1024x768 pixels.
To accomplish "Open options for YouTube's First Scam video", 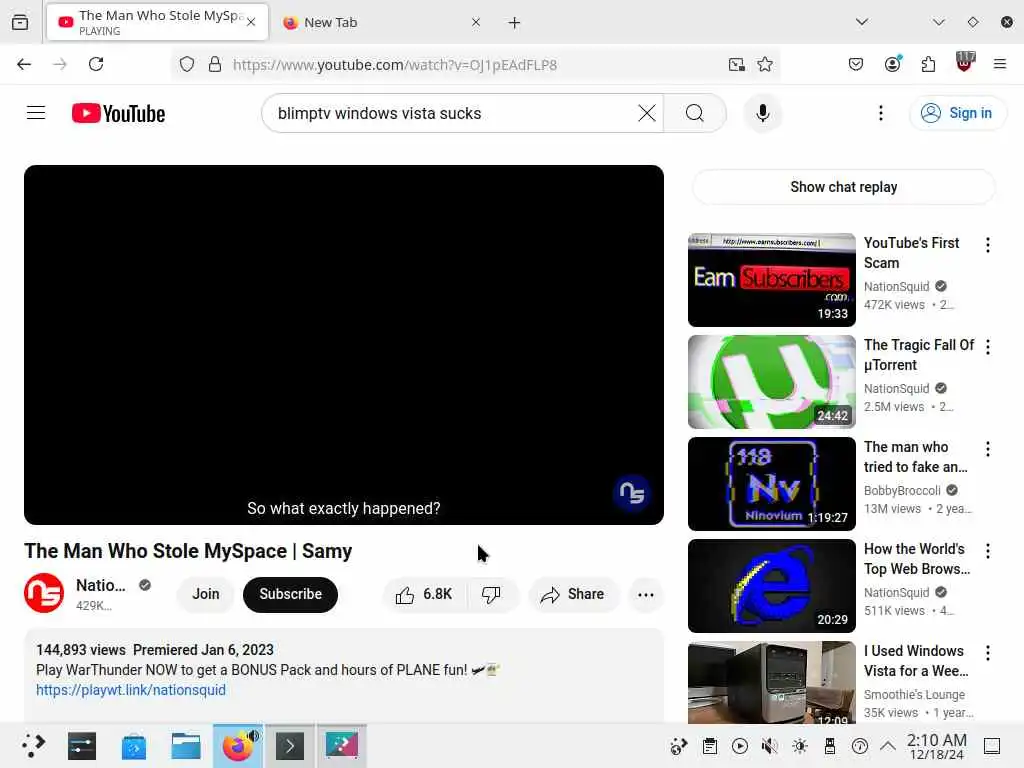I will point(987,245).
